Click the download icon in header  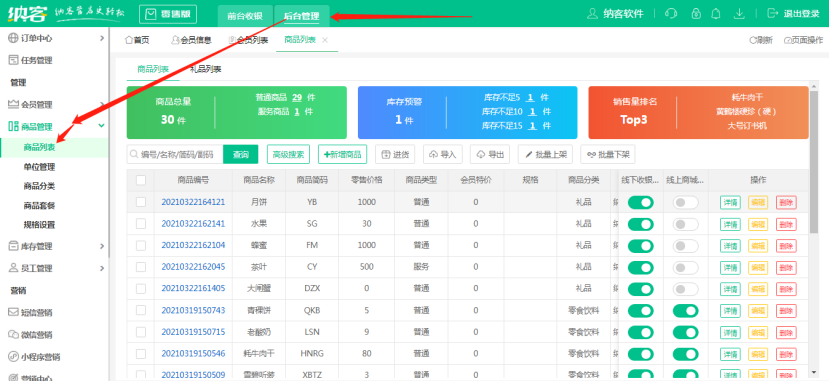739,14
